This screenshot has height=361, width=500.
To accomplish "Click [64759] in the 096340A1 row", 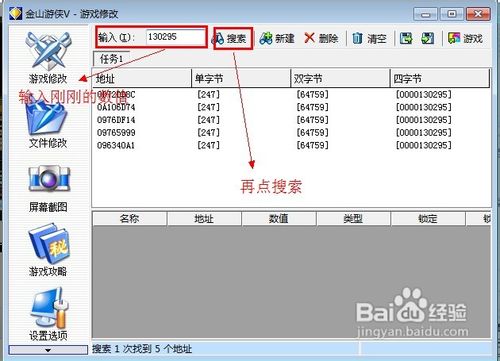I will pyautogui.click(x=312, y=145).
